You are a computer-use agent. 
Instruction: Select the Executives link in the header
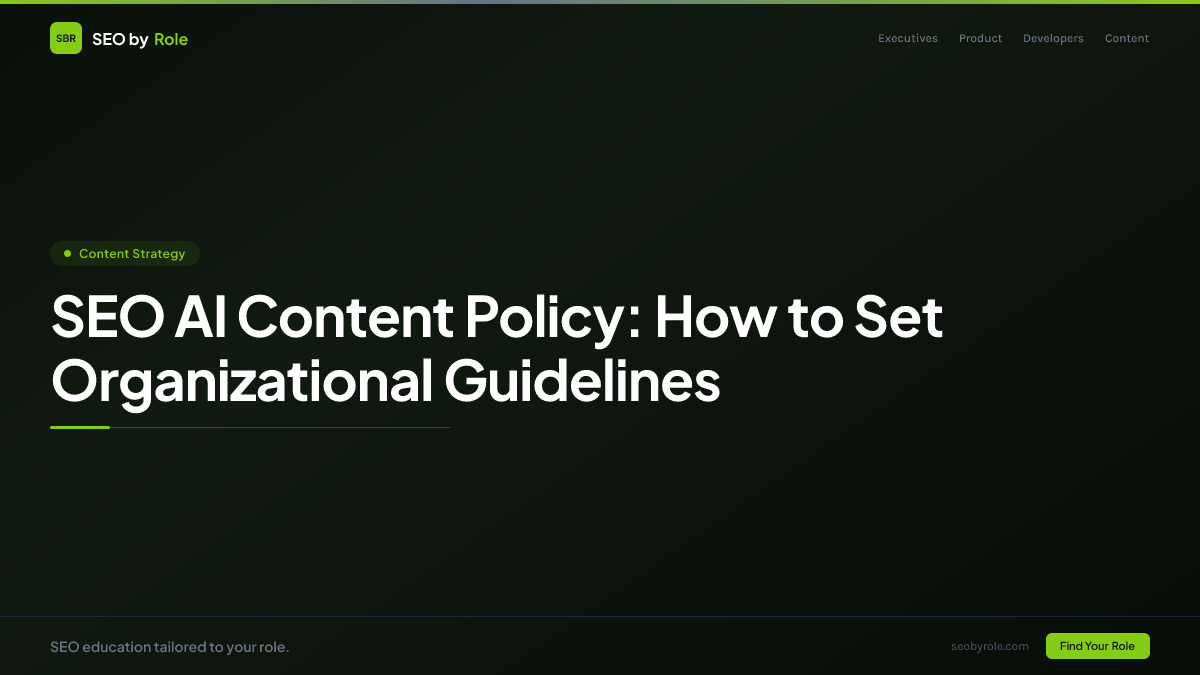(x=907, y=38)
